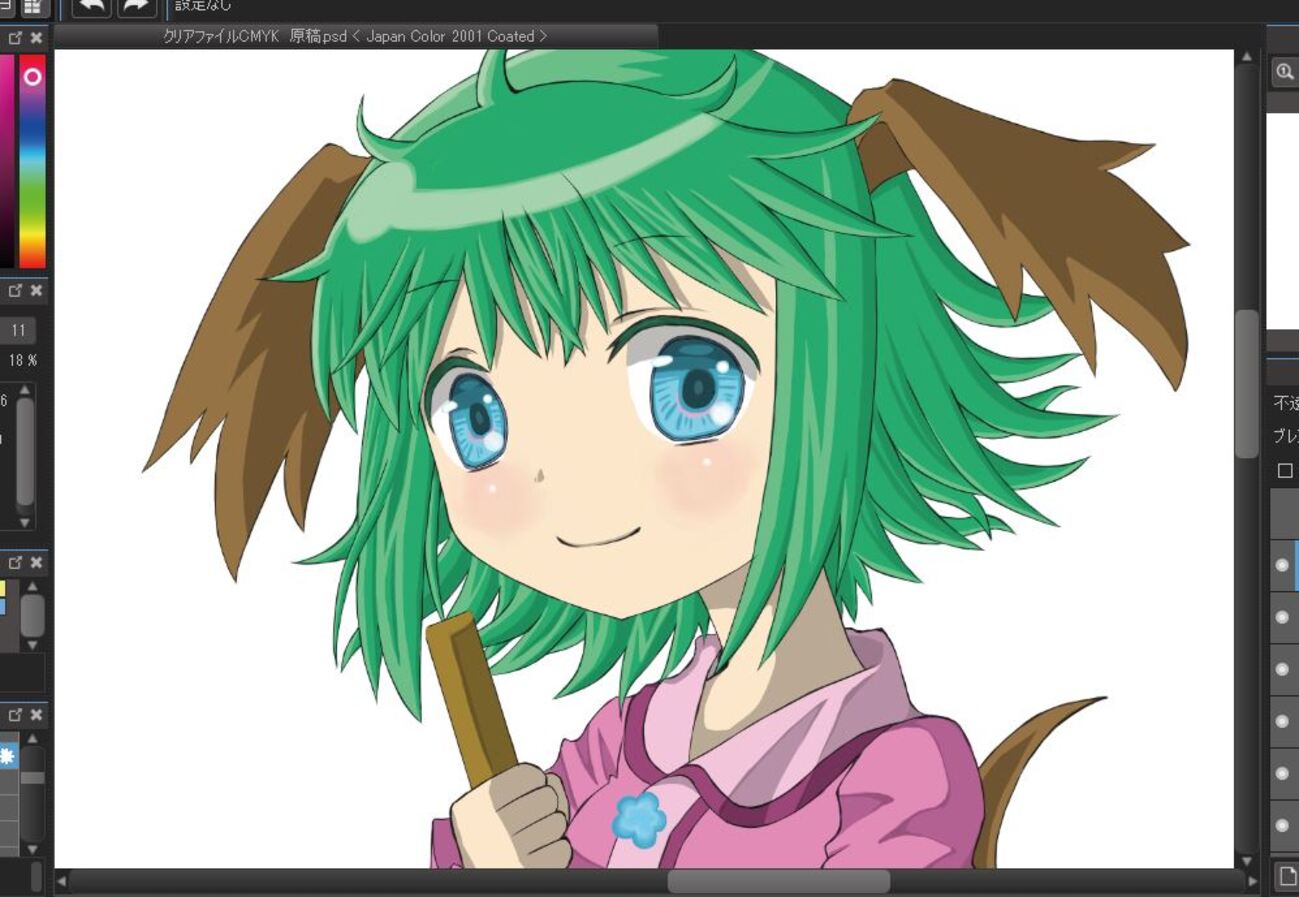Screen dimensions: 1299x897
Task: Click the undo arrow button
Action: pos(91,8)
